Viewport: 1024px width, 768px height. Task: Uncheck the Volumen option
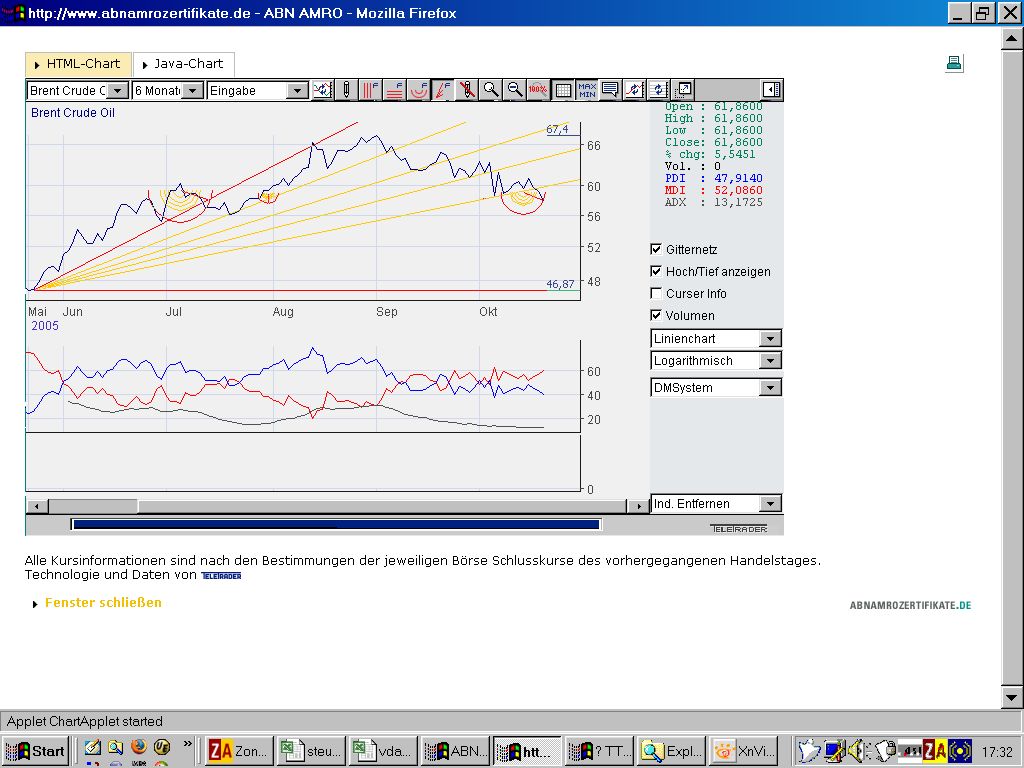[657, 315]
